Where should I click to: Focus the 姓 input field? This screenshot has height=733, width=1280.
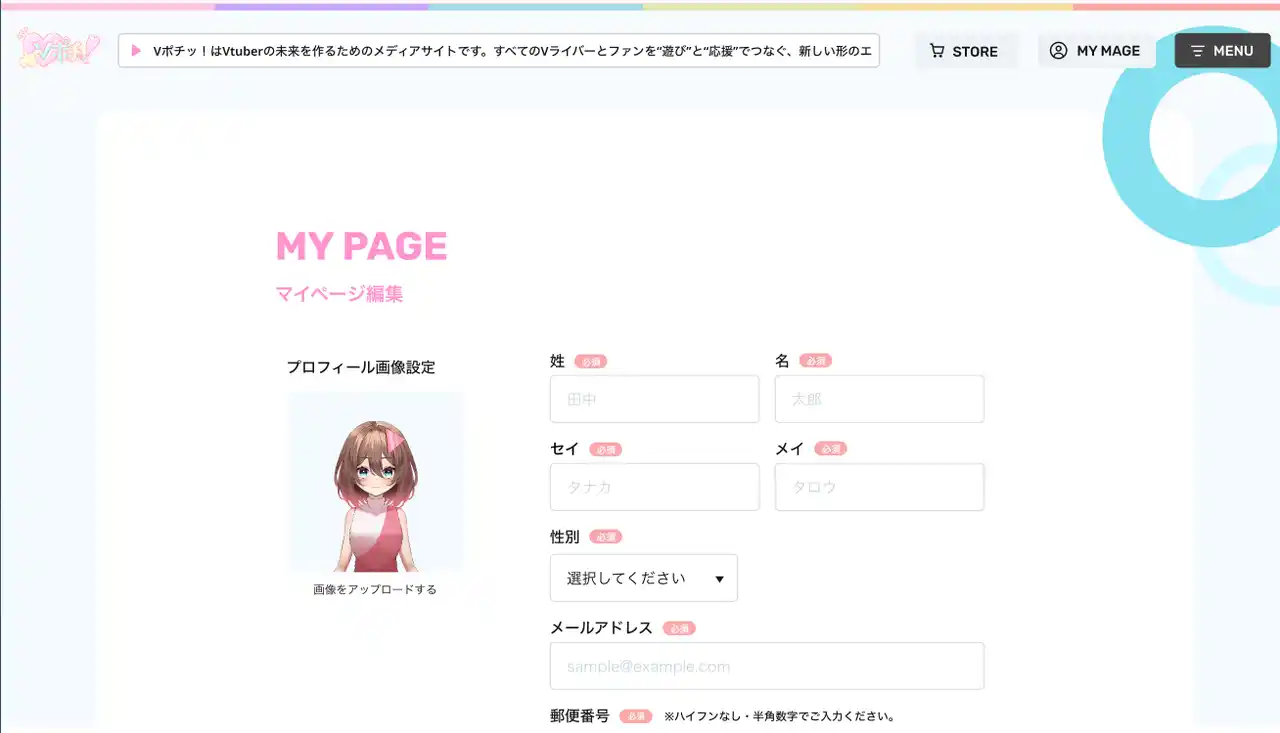click(655, 399)
